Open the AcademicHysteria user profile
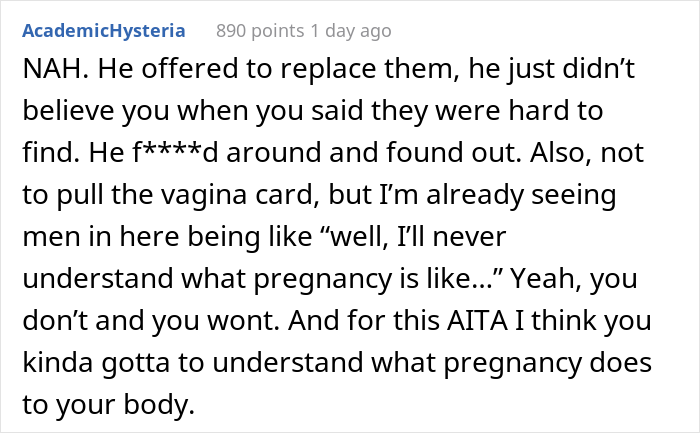This screenshot has width=700, height=433. (x=104, y=31)
